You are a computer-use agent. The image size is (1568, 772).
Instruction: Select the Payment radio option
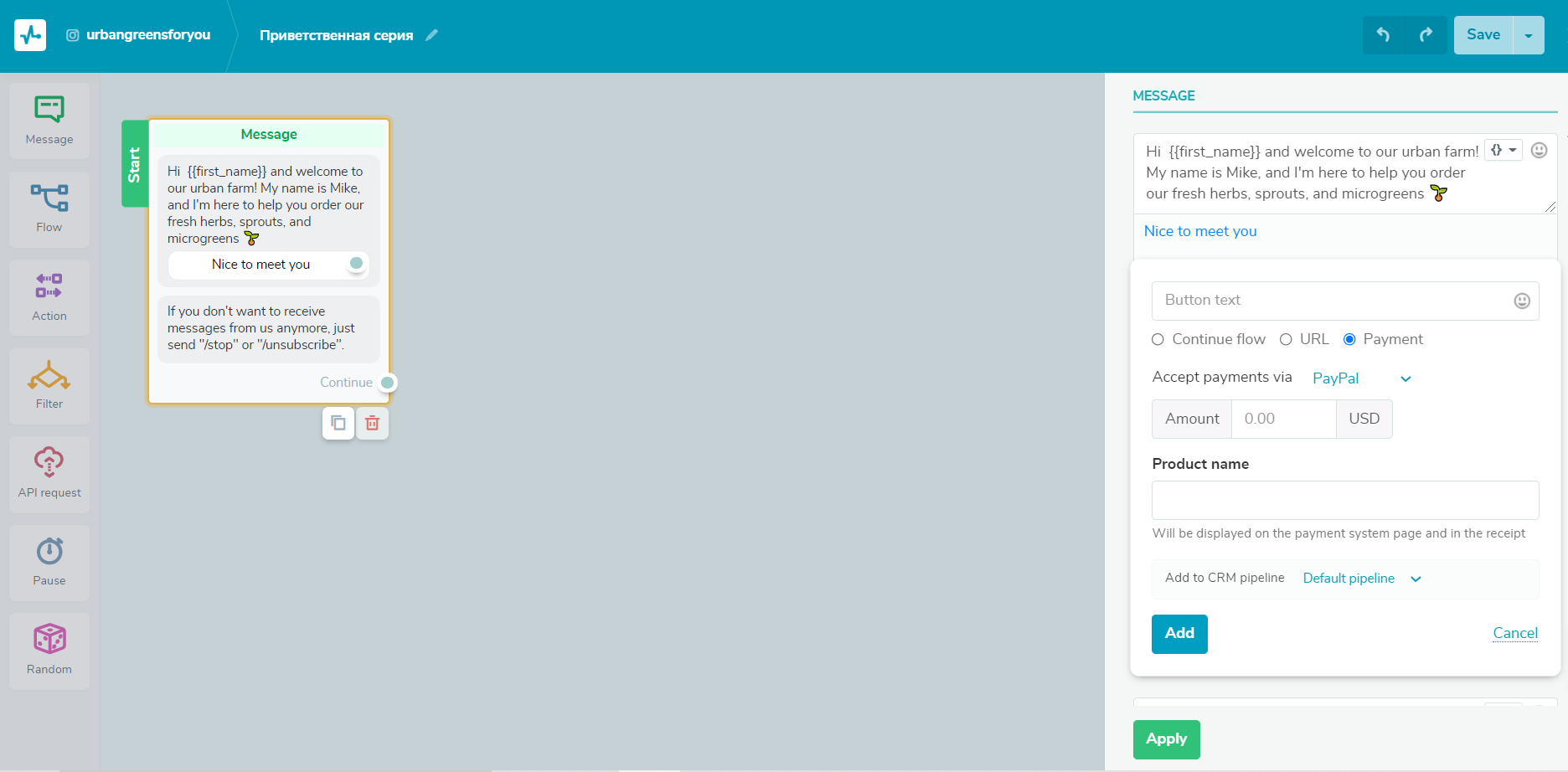(1349, 339)
